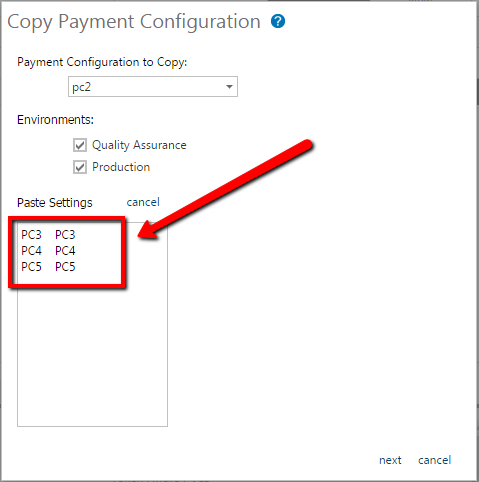Screen dimensions: 479x482
Task: Click the arrow on the pc2 dropdown
Action: 229,87
